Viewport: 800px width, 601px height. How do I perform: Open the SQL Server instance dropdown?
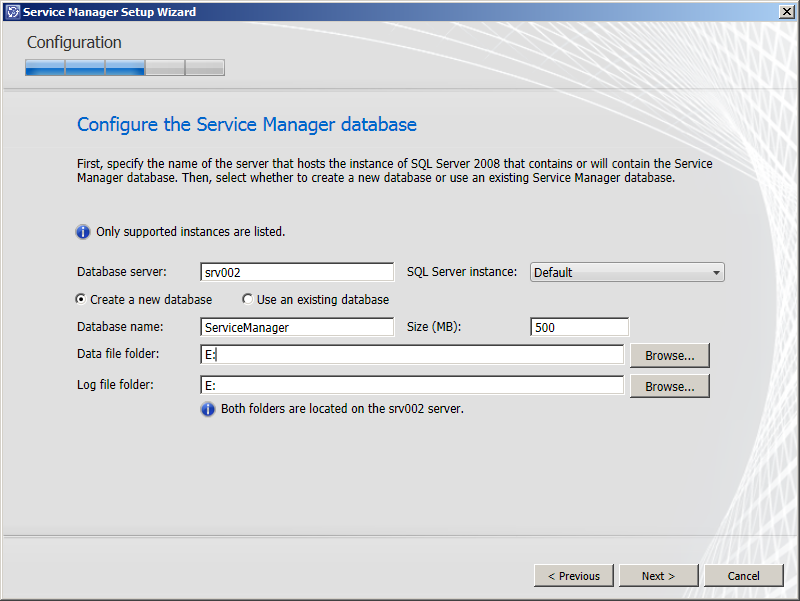click(627, 272)
